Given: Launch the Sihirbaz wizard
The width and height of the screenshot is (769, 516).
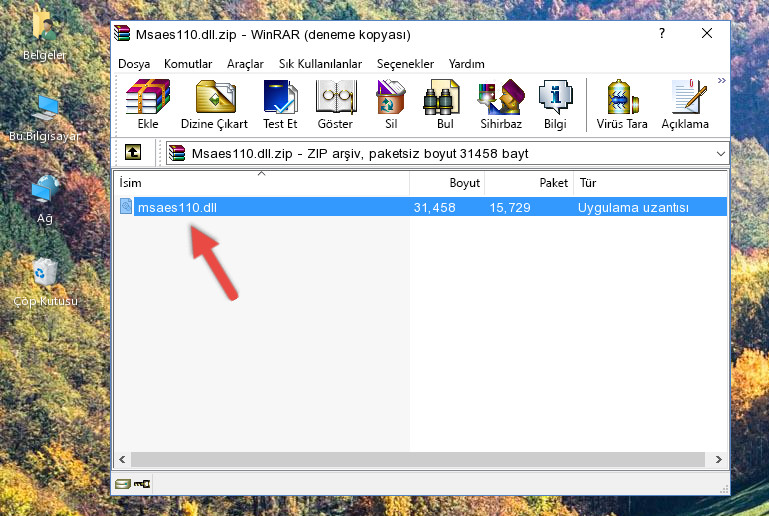Looking at the screenshot, I should pyautogui.click(x=501, y=104).
